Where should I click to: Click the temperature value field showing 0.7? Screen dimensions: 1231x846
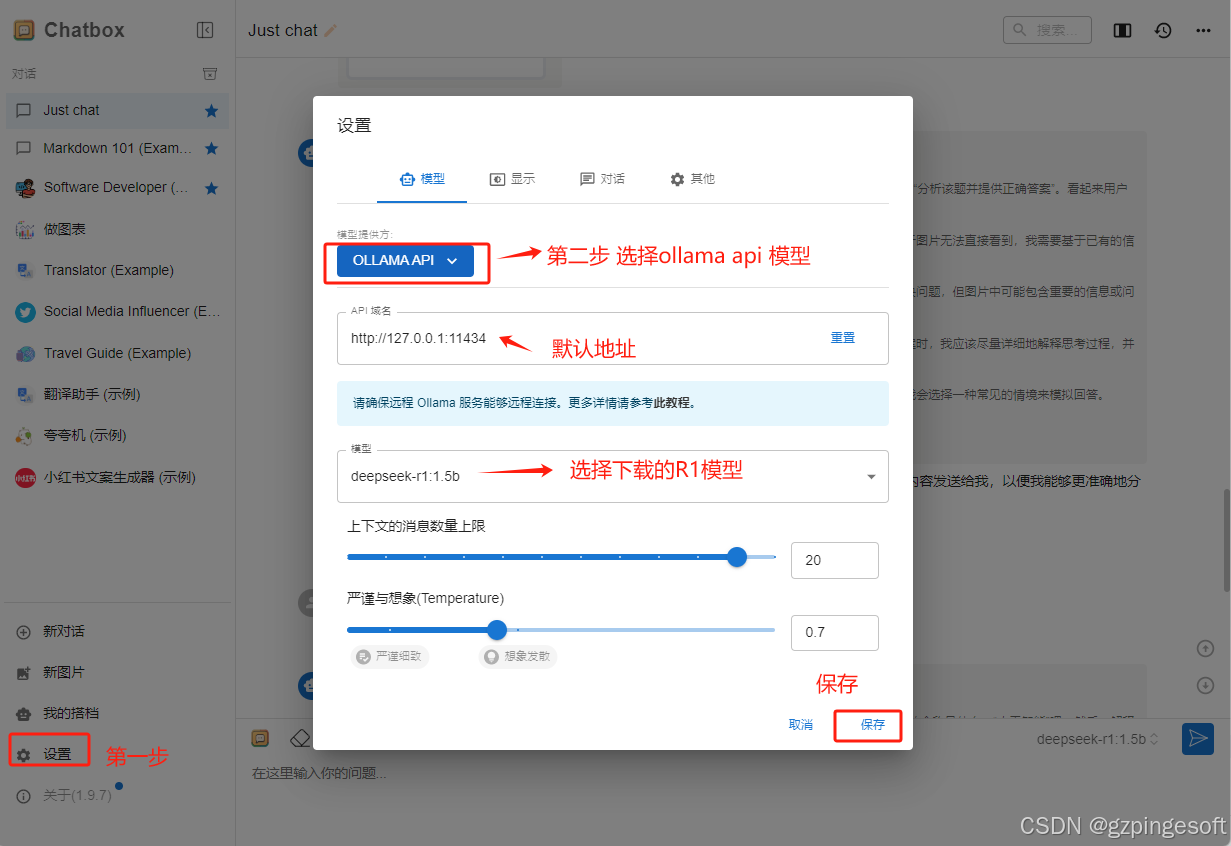coord(835,633)
